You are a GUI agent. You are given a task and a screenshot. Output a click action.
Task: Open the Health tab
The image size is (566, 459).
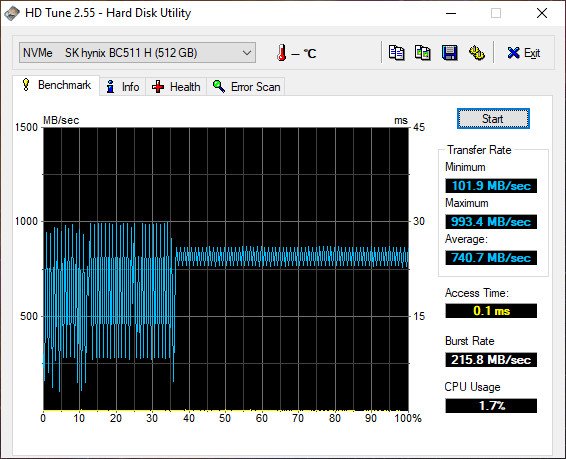click(x=176, y=87)
